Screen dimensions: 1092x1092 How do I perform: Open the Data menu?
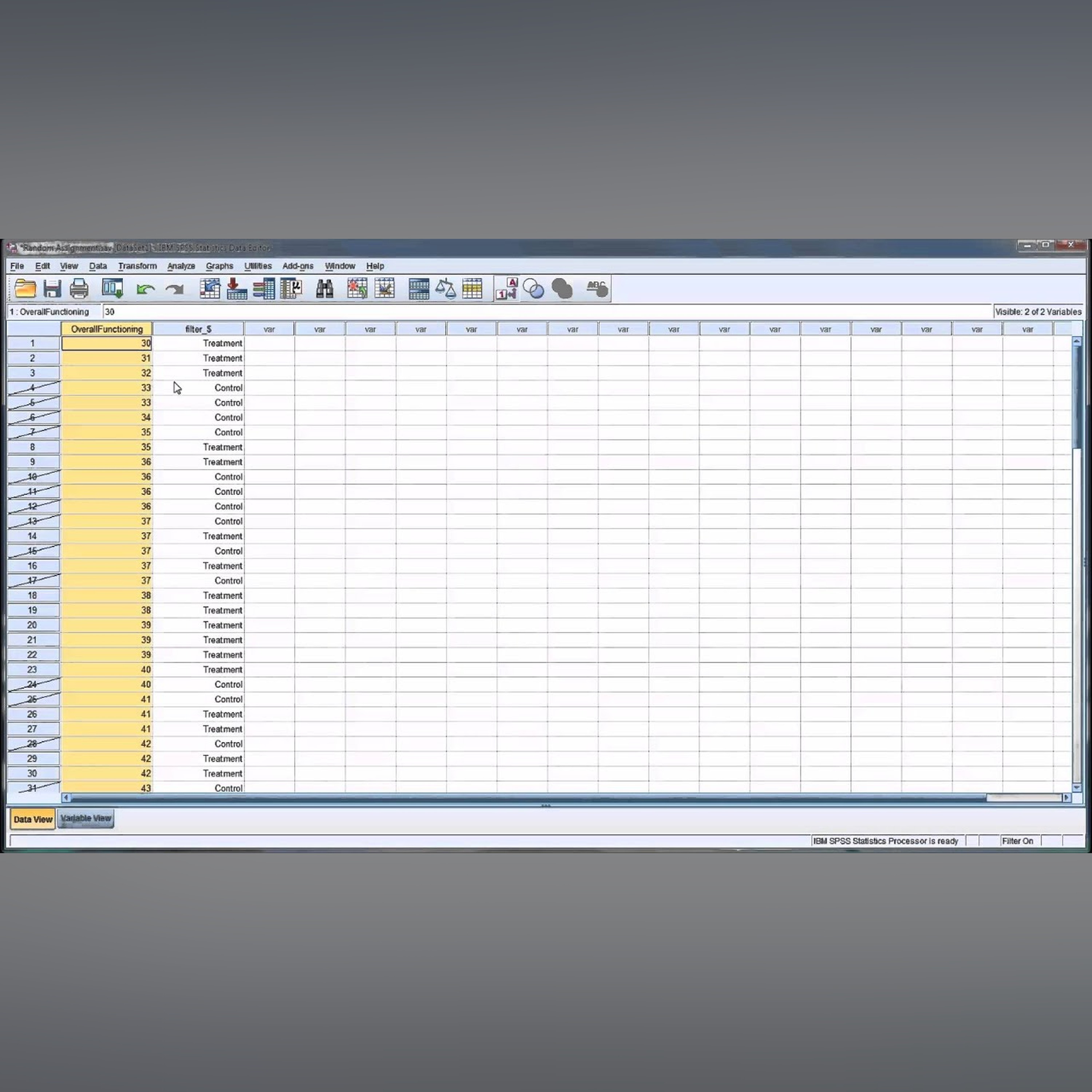tap(98, 266)
